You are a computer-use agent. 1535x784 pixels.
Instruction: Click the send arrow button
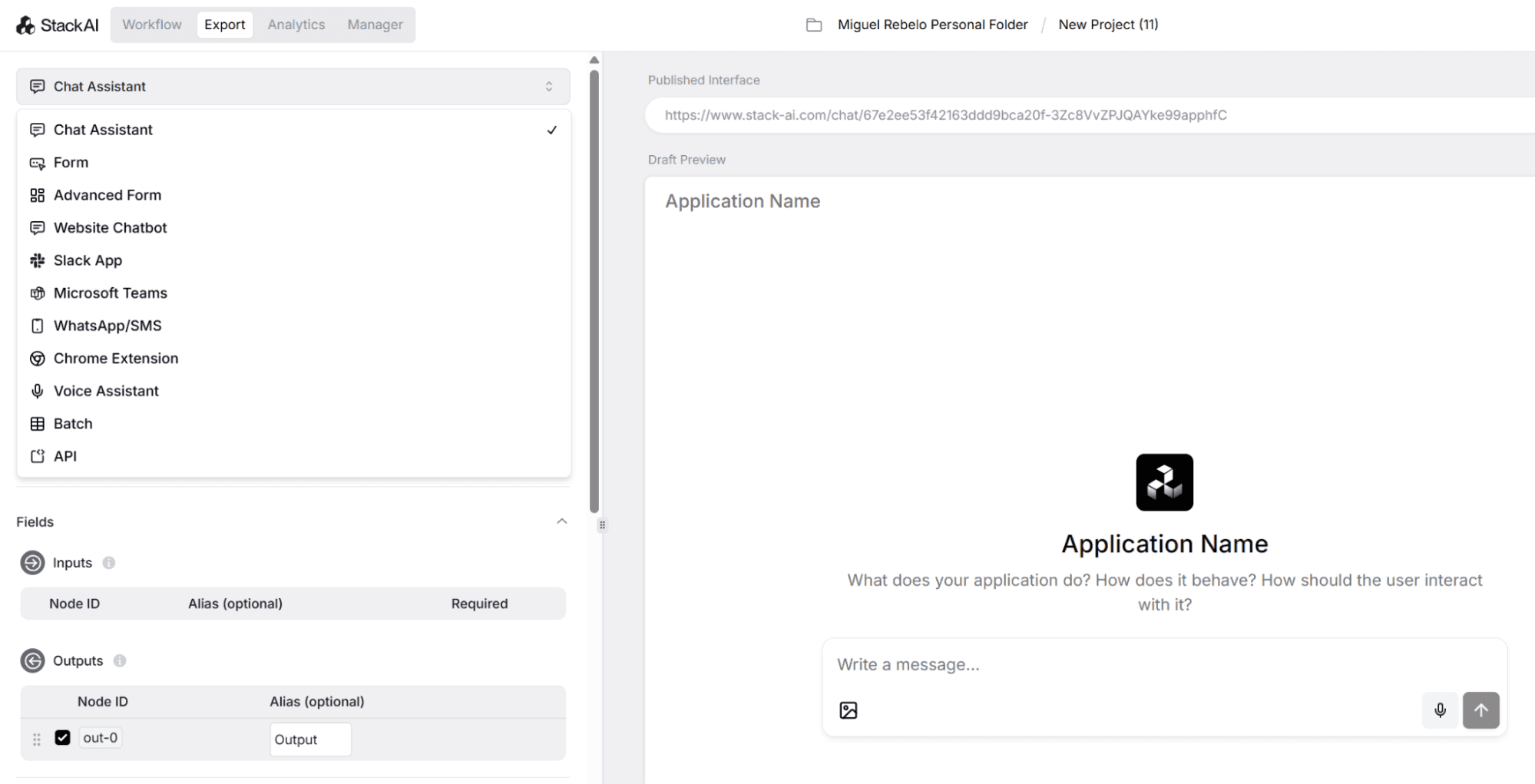point(1481,710)
